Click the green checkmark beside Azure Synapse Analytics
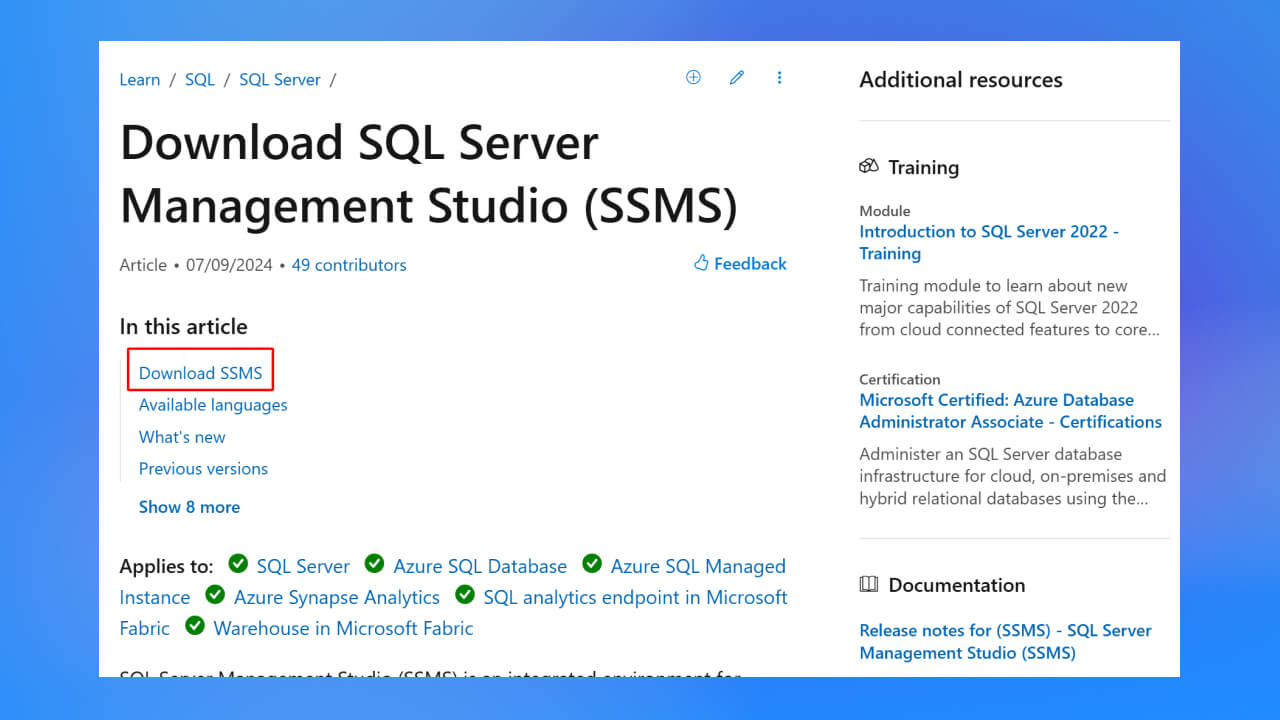The width and height of the screenshot is (1280, 720). (215, 594)
